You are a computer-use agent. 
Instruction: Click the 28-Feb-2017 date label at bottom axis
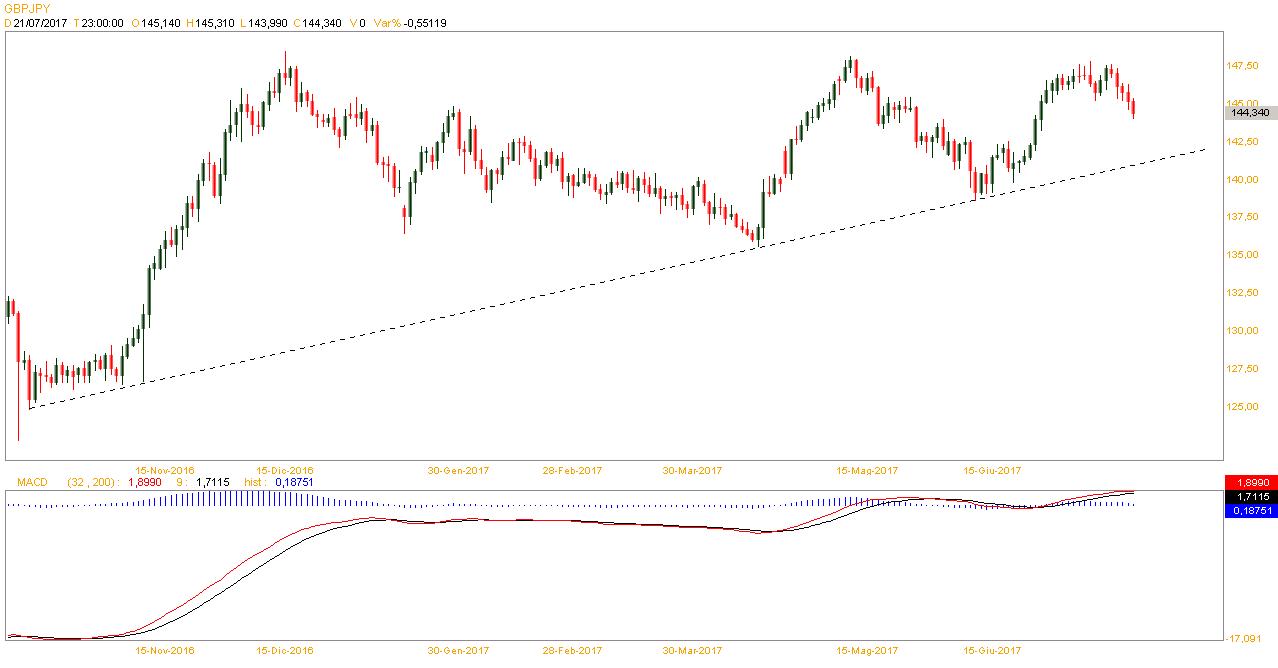(x=572, y=650)
